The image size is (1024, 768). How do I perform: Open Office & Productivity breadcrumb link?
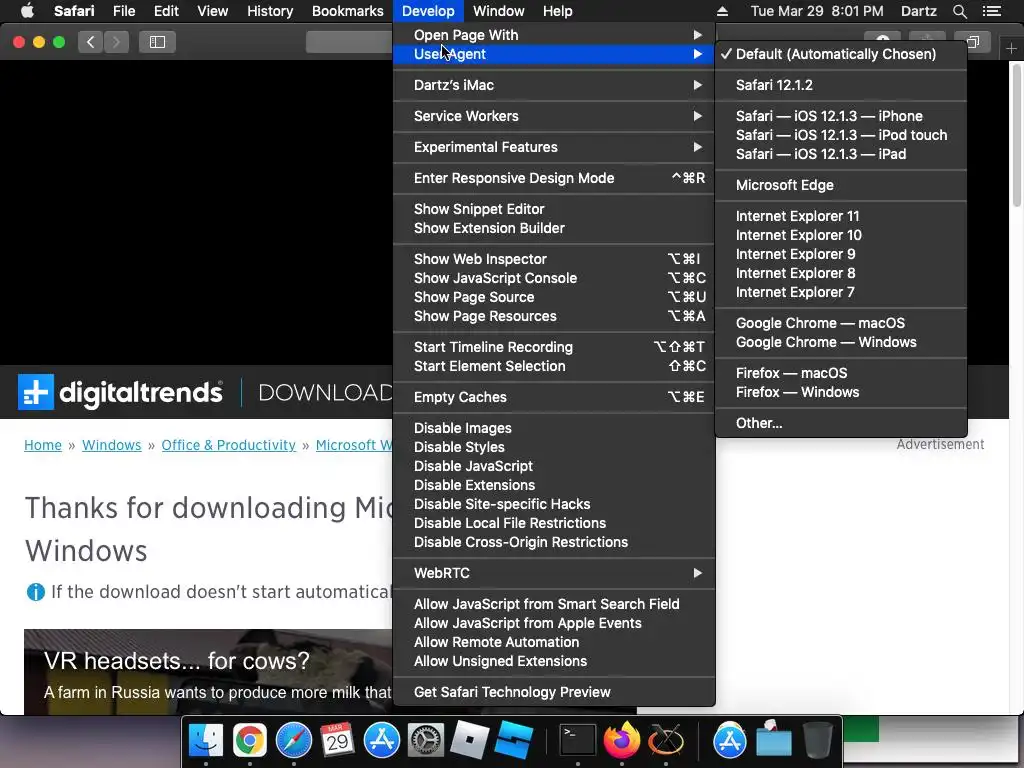(x=229, y=445)
